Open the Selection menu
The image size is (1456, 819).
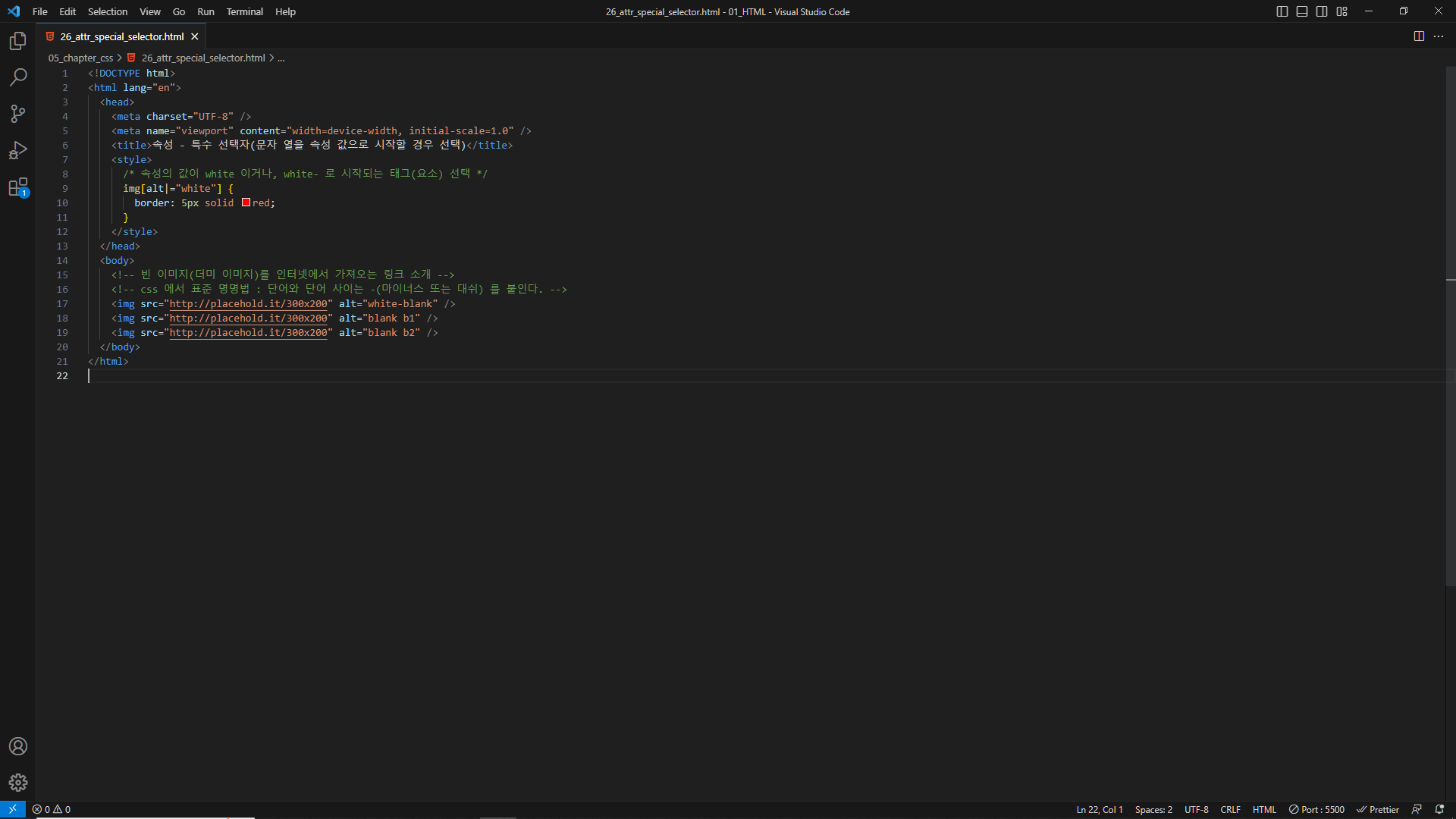108,11
